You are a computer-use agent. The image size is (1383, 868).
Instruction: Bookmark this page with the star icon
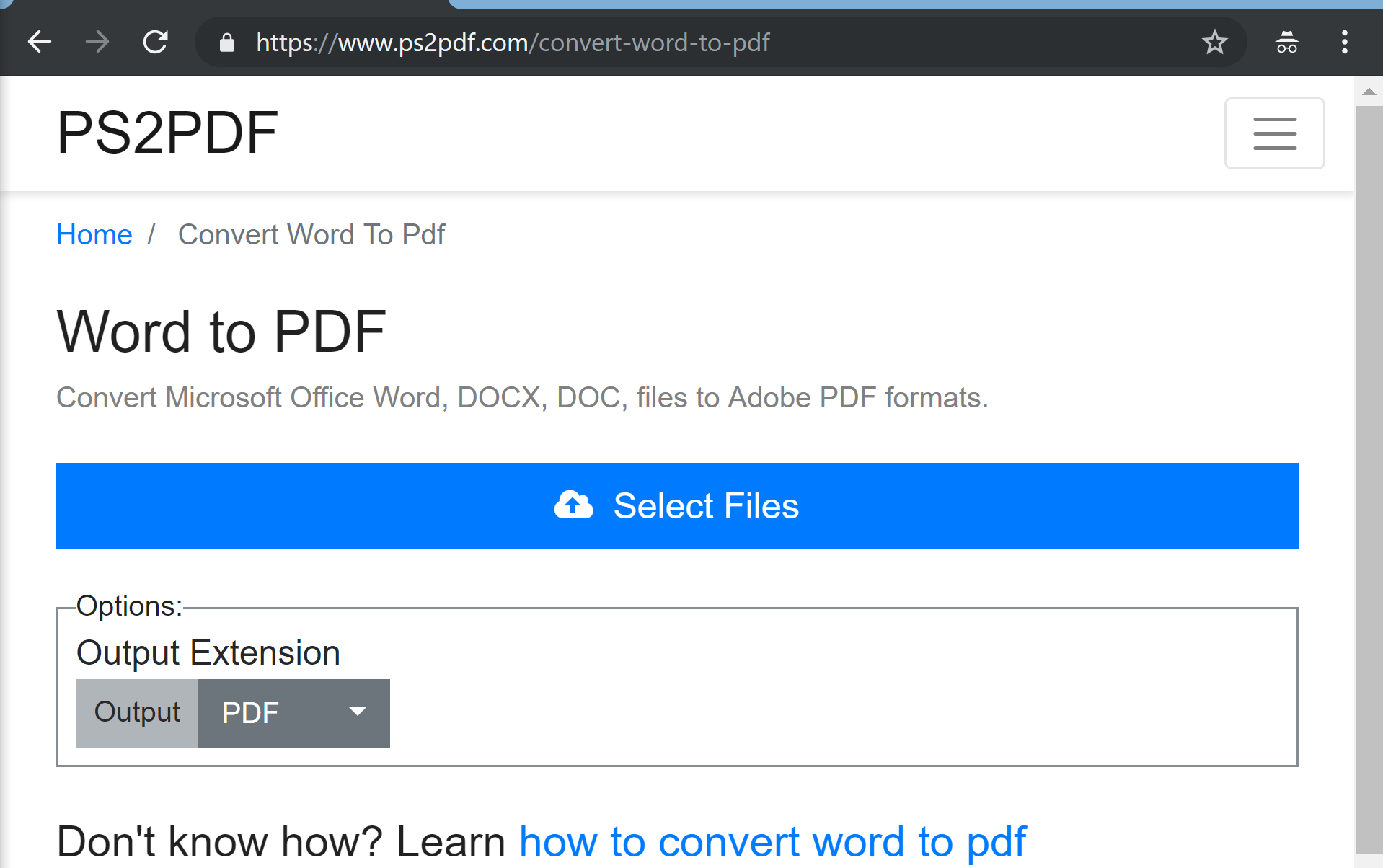(x=1215, y=42)
